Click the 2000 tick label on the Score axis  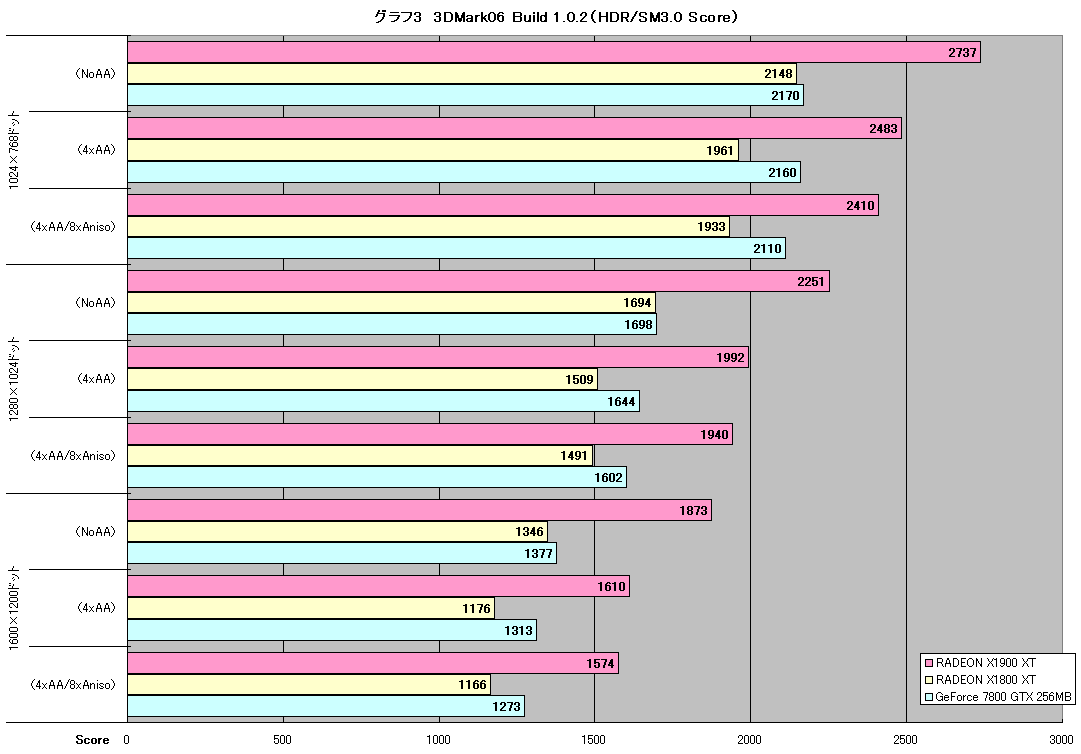749,740
